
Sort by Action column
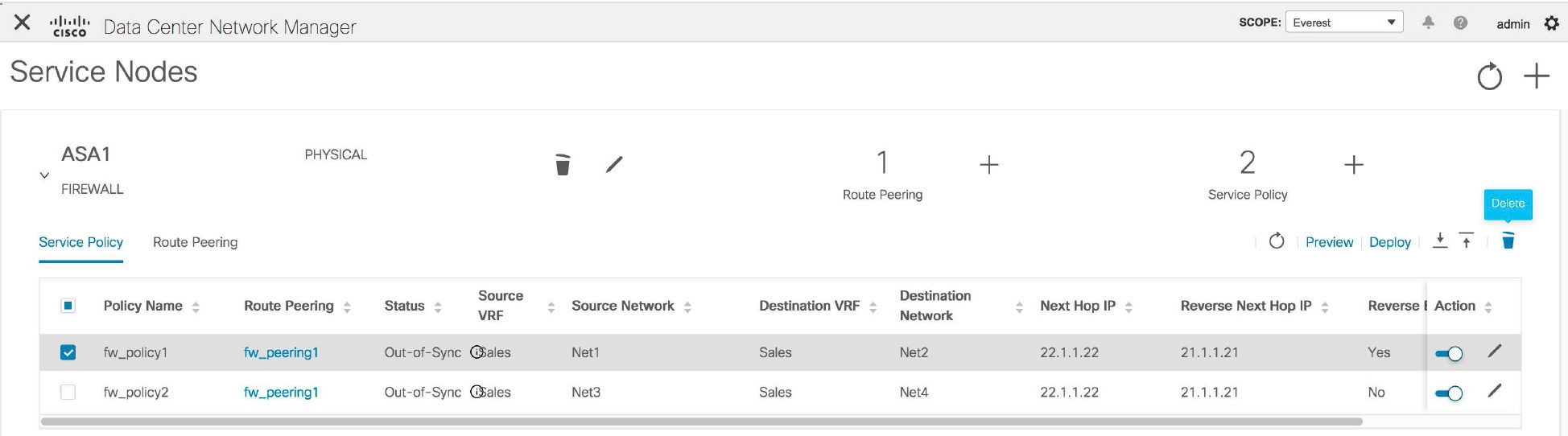tap(1488, 306)
